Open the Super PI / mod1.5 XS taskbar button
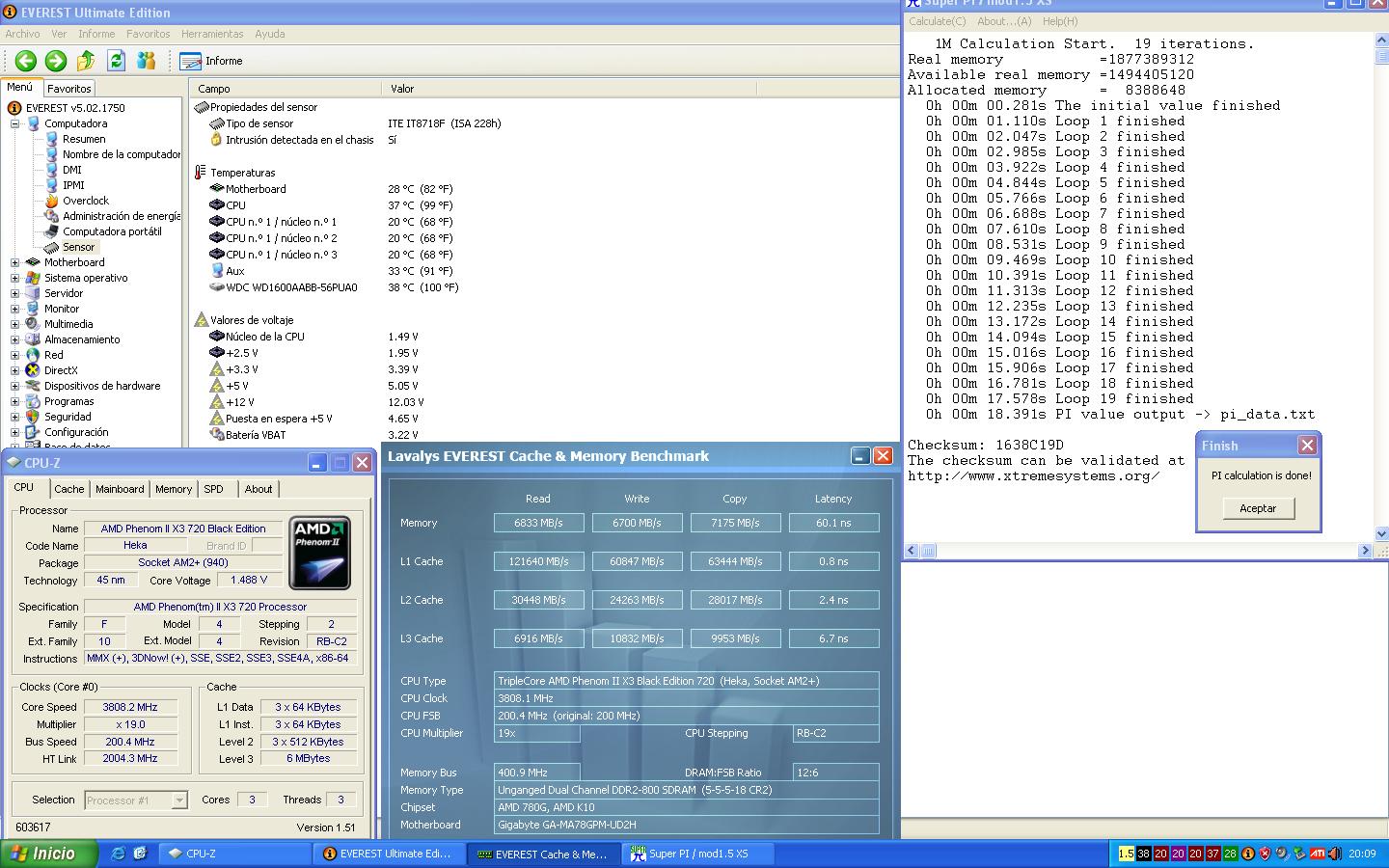The width and height of the screenshot is (1389, 868). coord(698,854)
